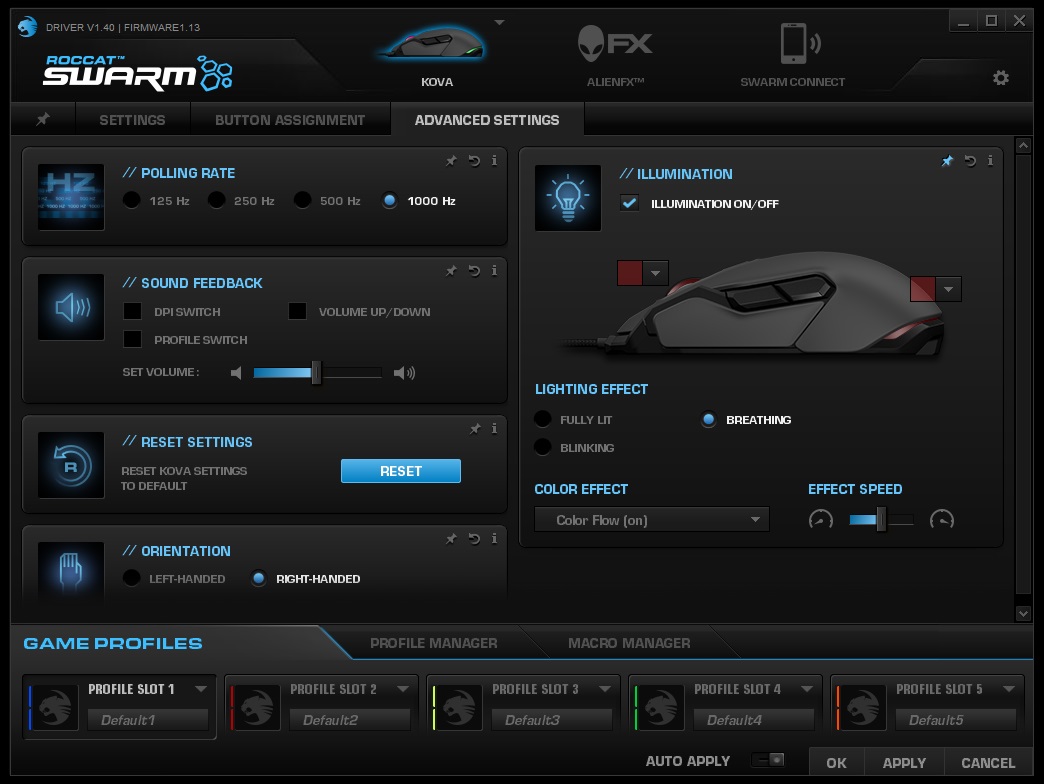Enable Profile Switch sound feedback
The width and height of the screenshot is (1044, 784).
132,339
